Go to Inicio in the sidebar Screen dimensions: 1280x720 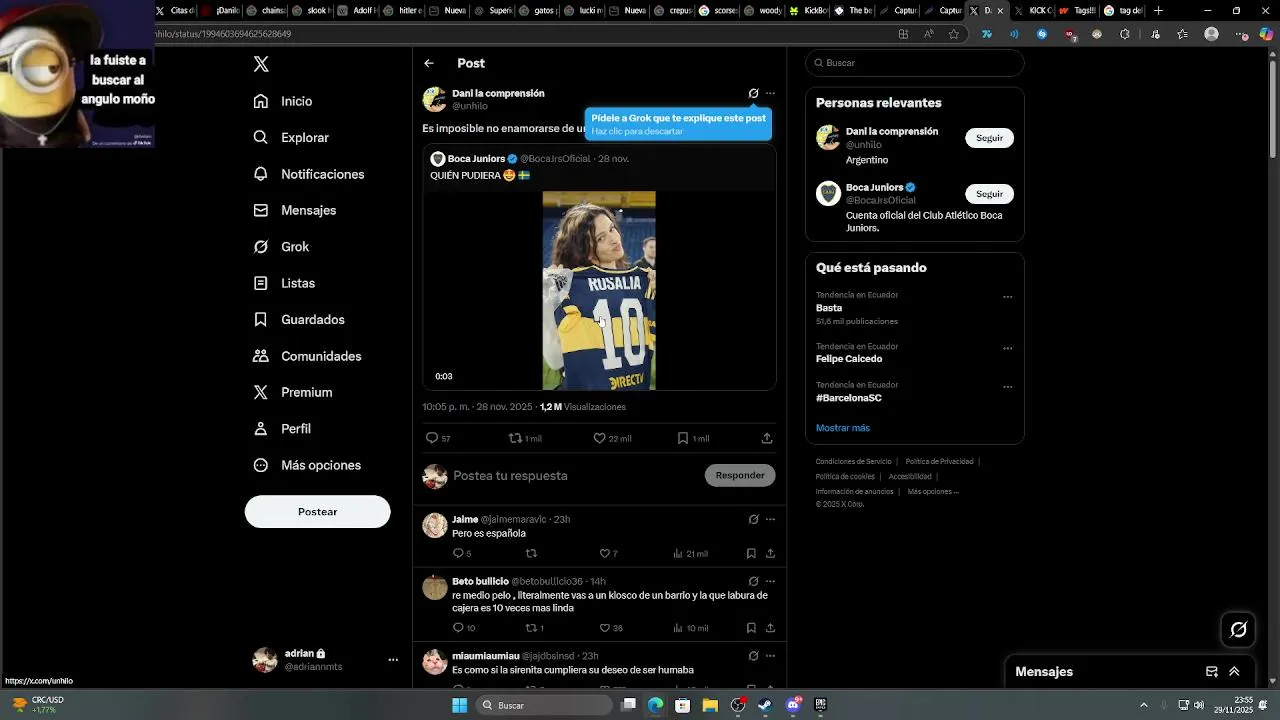tap(283, 101)
